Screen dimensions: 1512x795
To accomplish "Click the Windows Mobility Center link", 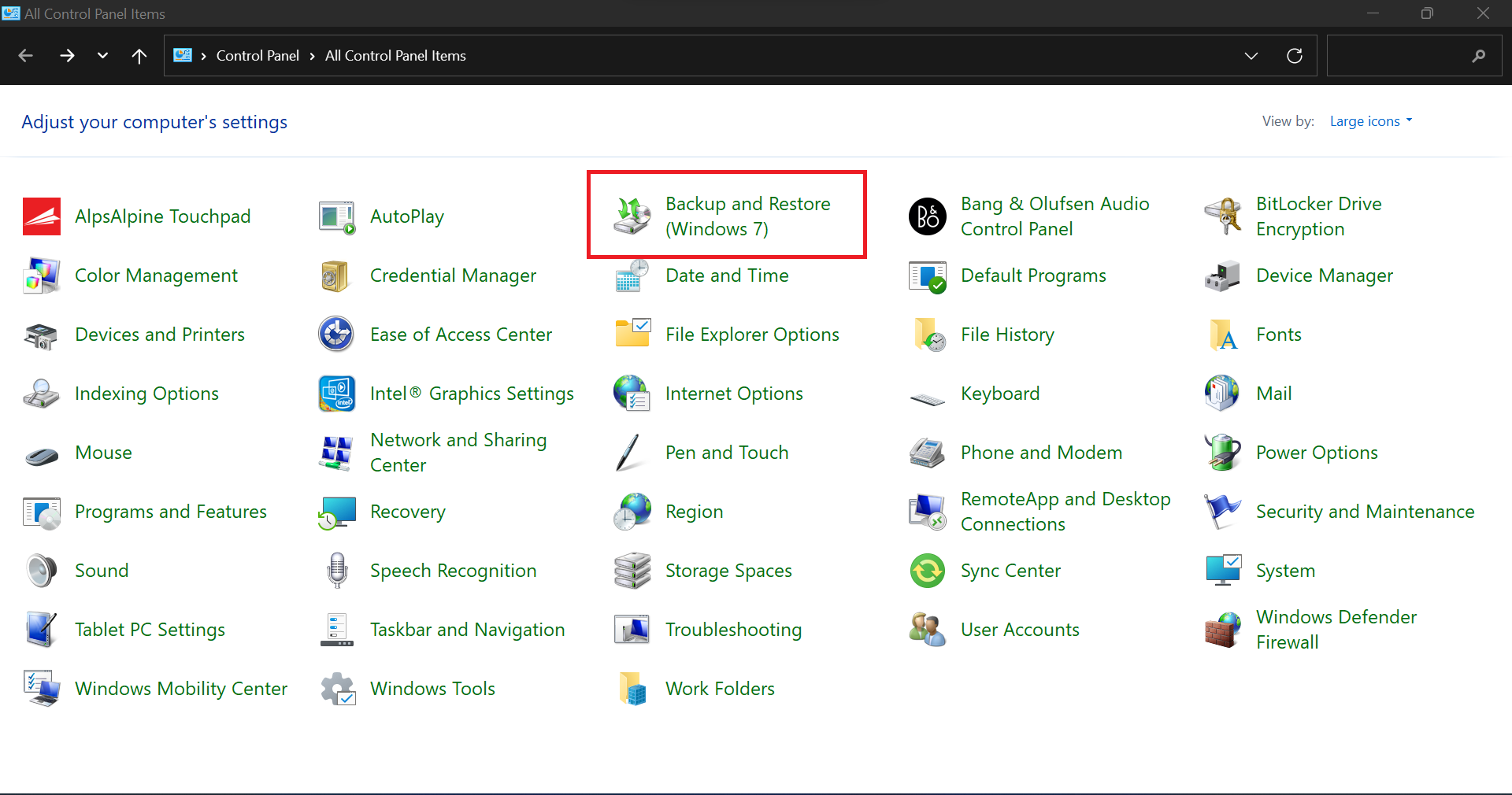I will (181, 689).
